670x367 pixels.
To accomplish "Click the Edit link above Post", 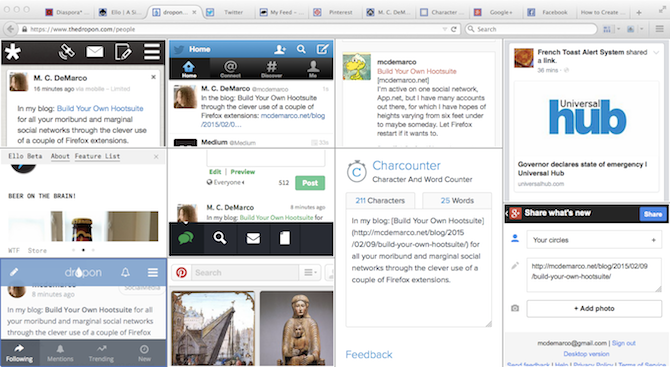I will click(x=215, y=172).
